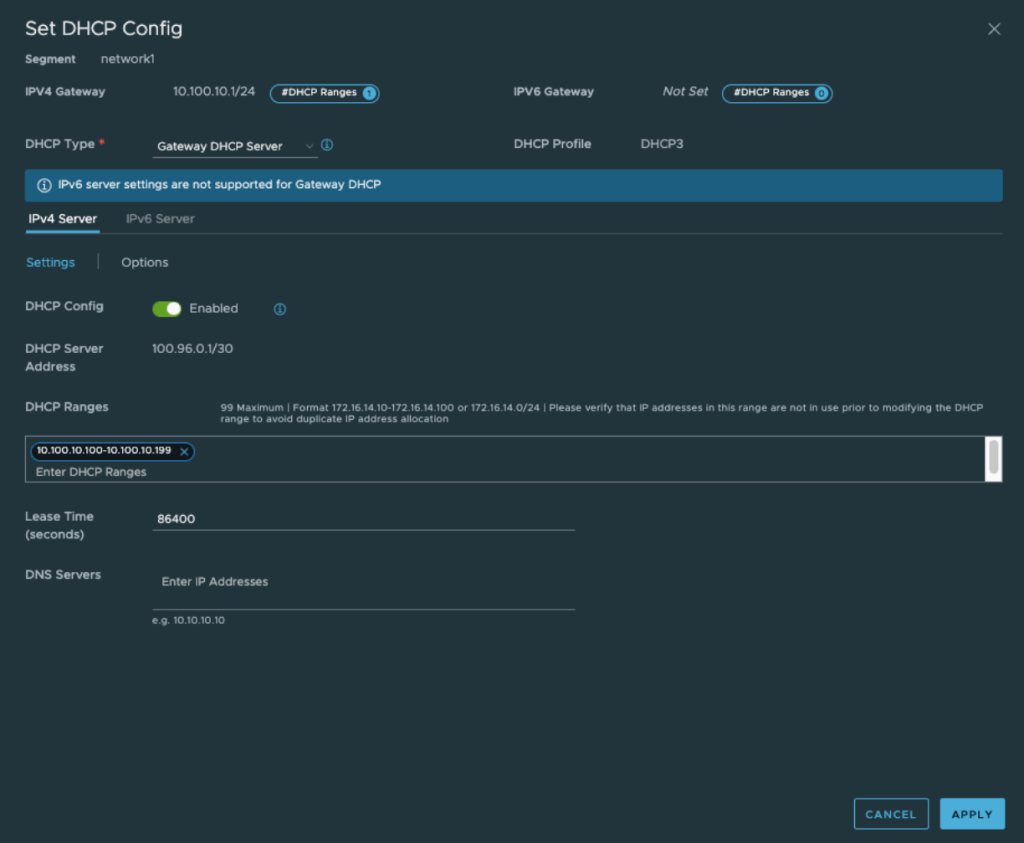The image size is (1024, 843).
Task: Click the Apply button
Action: pyautogui.click(x=971, y=814)
